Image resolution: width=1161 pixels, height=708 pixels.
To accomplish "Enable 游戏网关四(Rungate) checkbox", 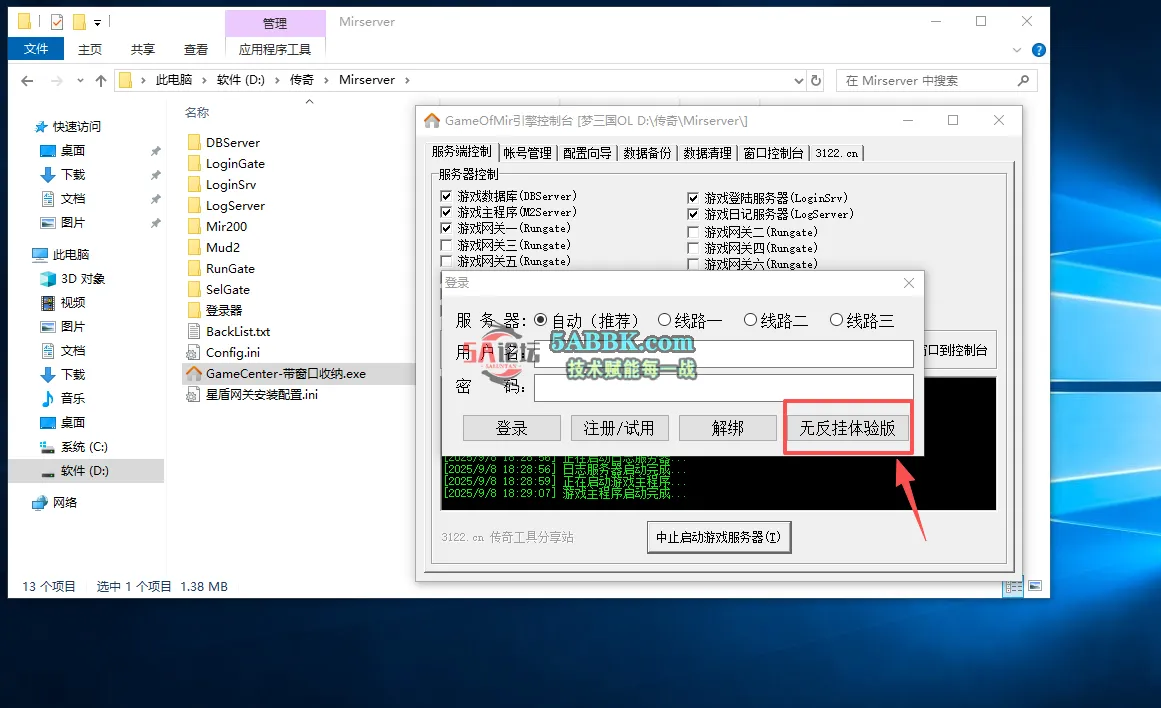I will (693, 248).
